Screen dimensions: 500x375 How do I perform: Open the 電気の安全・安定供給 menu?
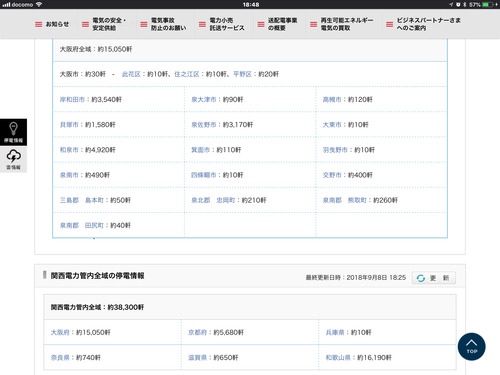(x=104, y=24)
